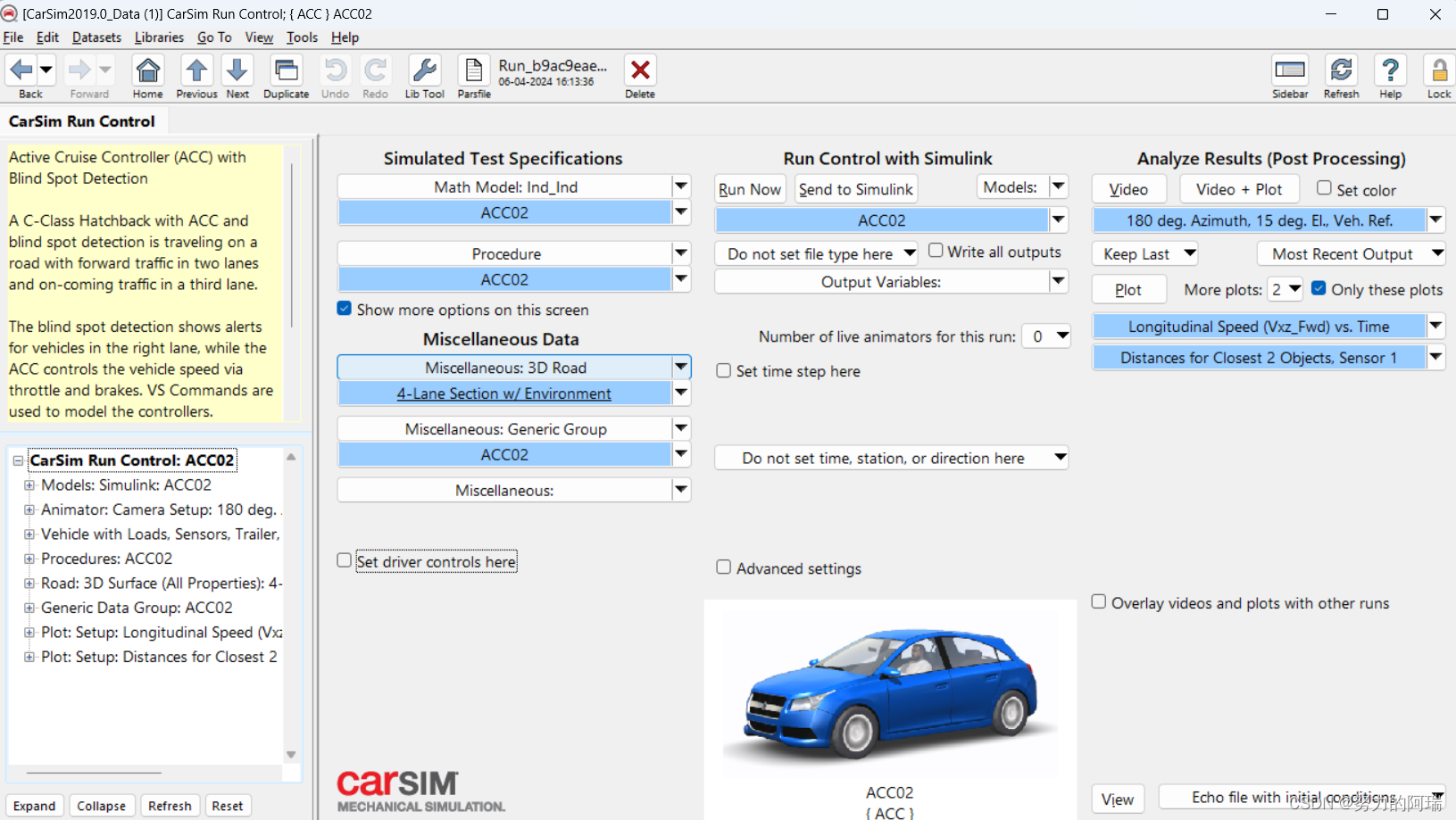
Task: Click the Refresh toolbar icon
Action: (1342, 70)
